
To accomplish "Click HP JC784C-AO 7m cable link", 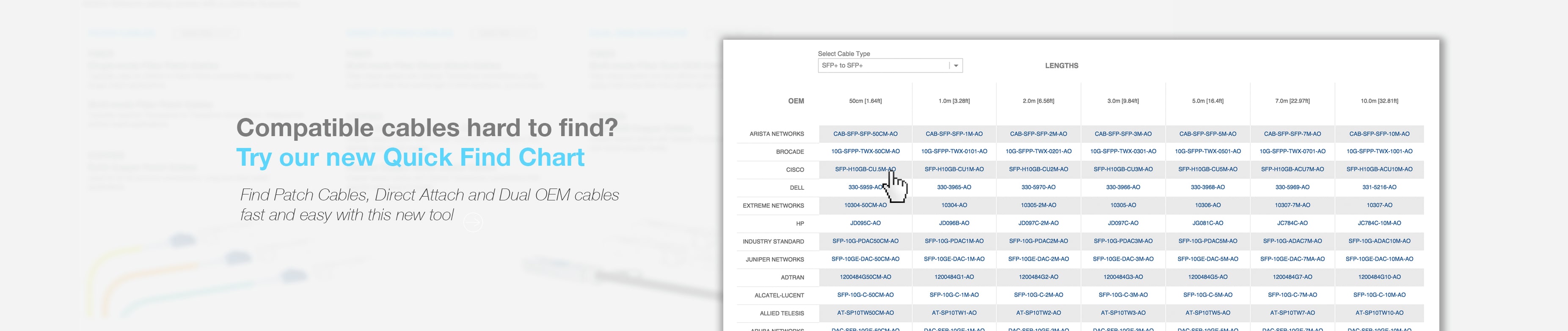I will point(1292,223).
